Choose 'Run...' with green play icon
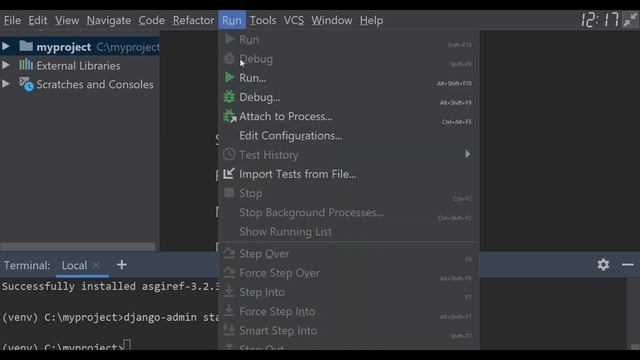This screenshot has width=640, height=360. (349, 78)
